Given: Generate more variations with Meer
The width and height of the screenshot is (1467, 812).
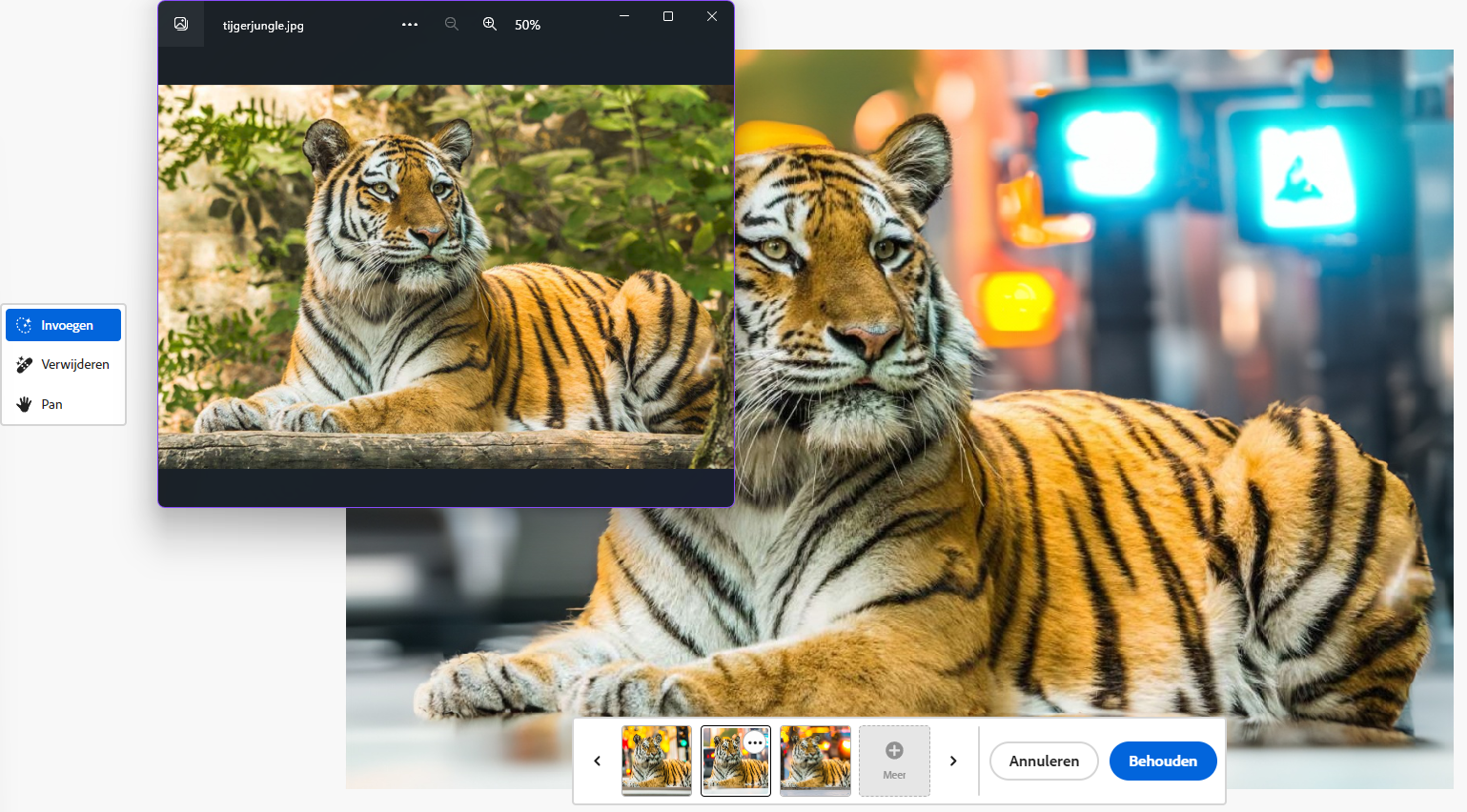Looking at the screenshot, I should (894, 761).
